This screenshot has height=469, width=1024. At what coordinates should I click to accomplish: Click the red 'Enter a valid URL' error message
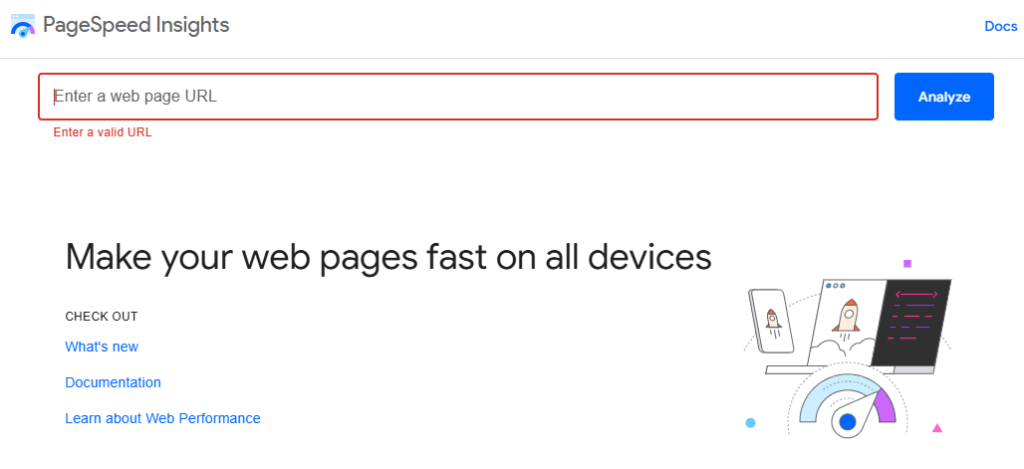pos(103,133)
